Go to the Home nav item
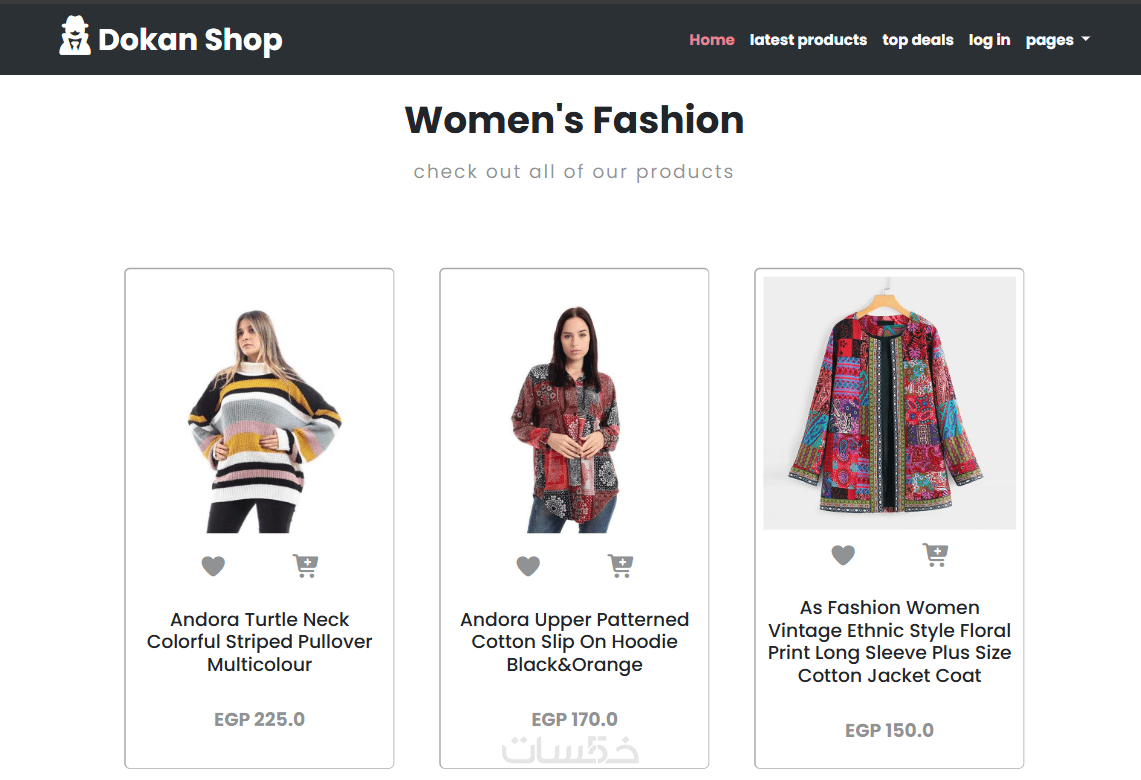This screenshot has width=1141, height=780. pos(712,40)
